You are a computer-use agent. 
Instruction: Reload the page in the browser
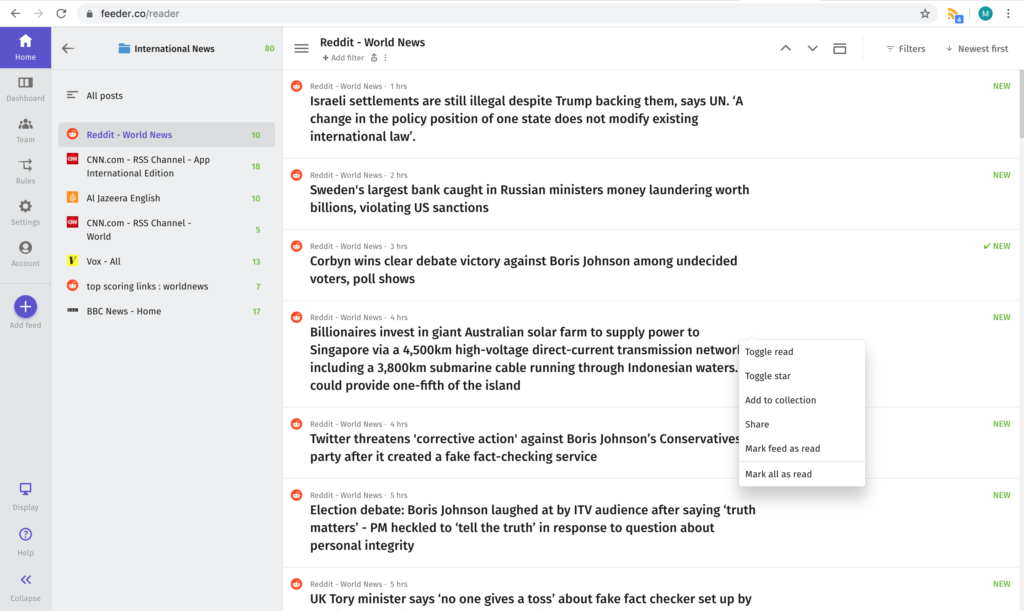61,13
